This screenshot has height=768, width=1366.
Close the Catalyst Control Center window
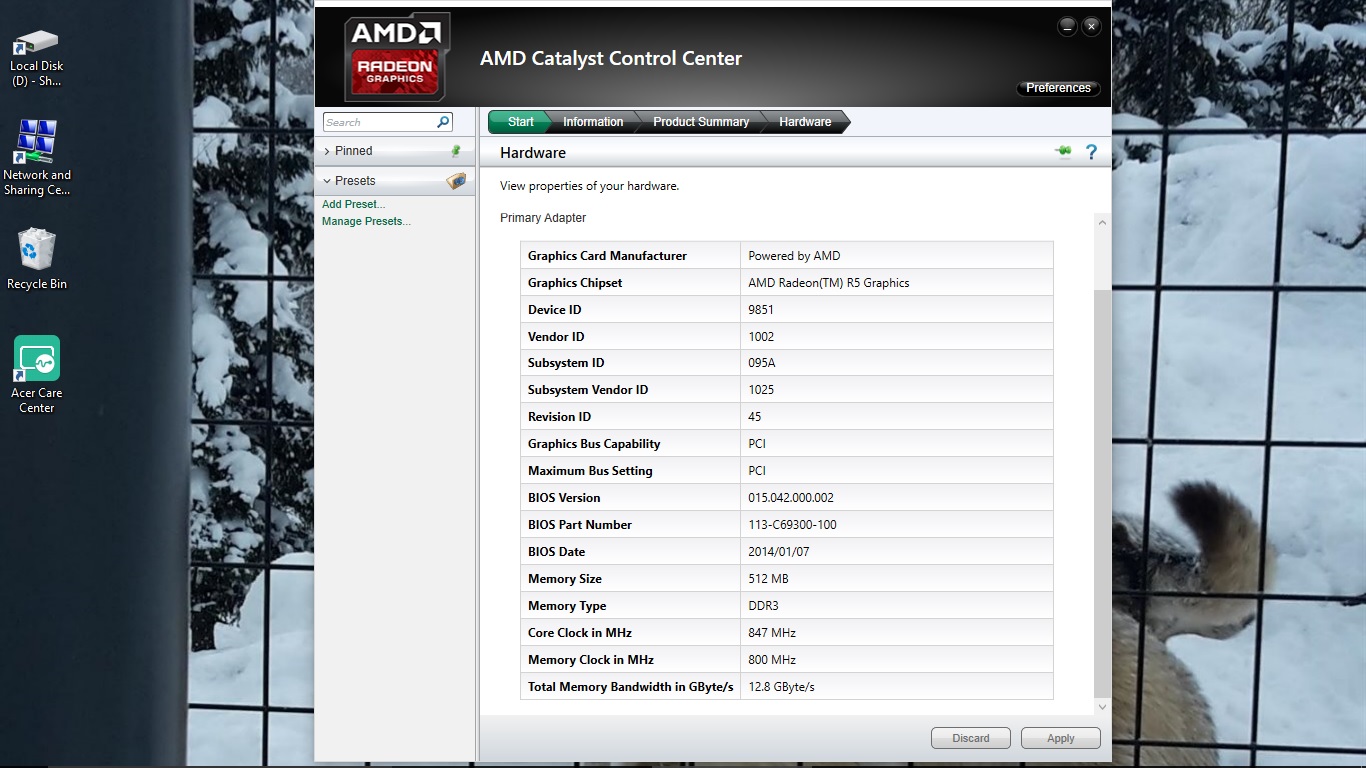pos(1091,26)
